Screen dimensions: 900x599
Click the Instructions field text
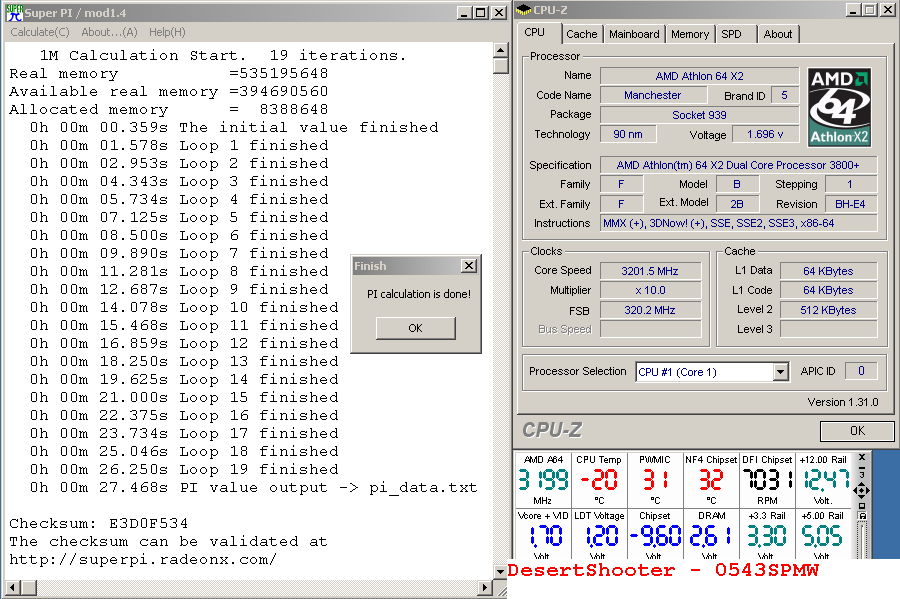pos(738,223)
